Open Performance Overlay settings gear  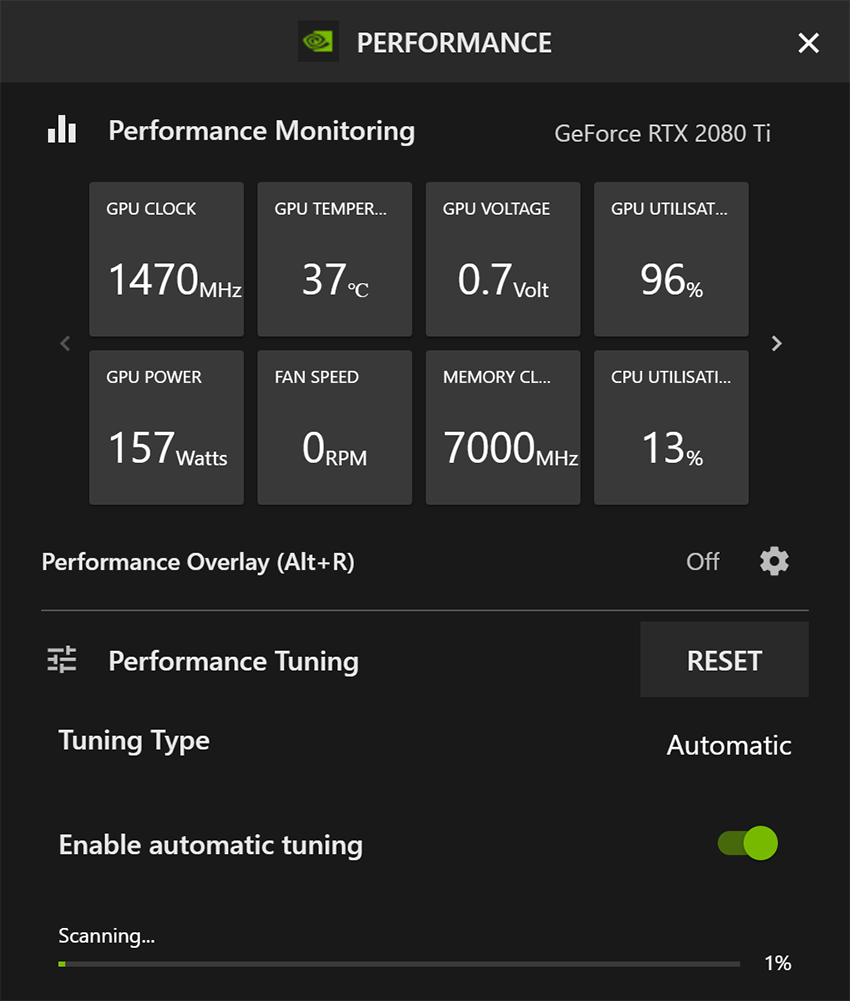pos(774,561)
